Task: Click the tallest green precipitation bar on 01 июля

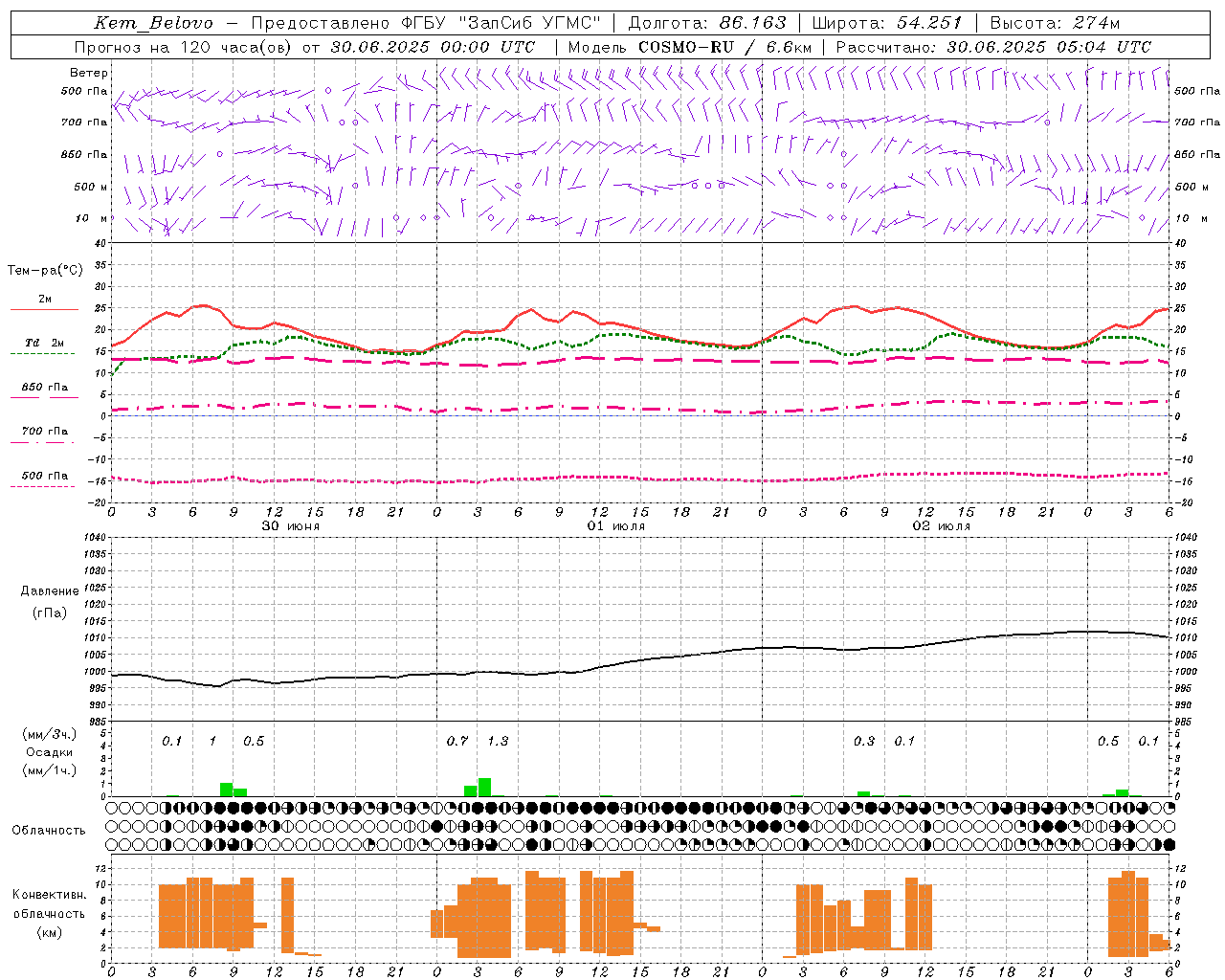Action: click(484, 787)
